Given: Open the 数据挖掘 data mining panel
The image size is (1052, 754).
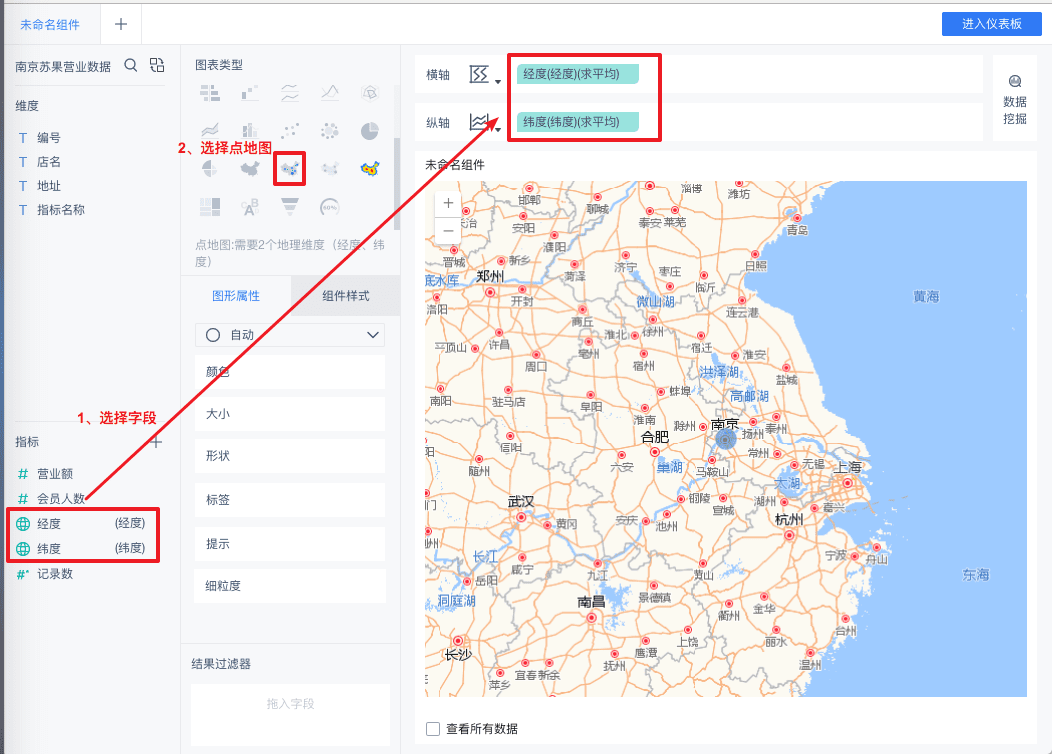Looking at the screenshot, I should [x=1014, y=99].
